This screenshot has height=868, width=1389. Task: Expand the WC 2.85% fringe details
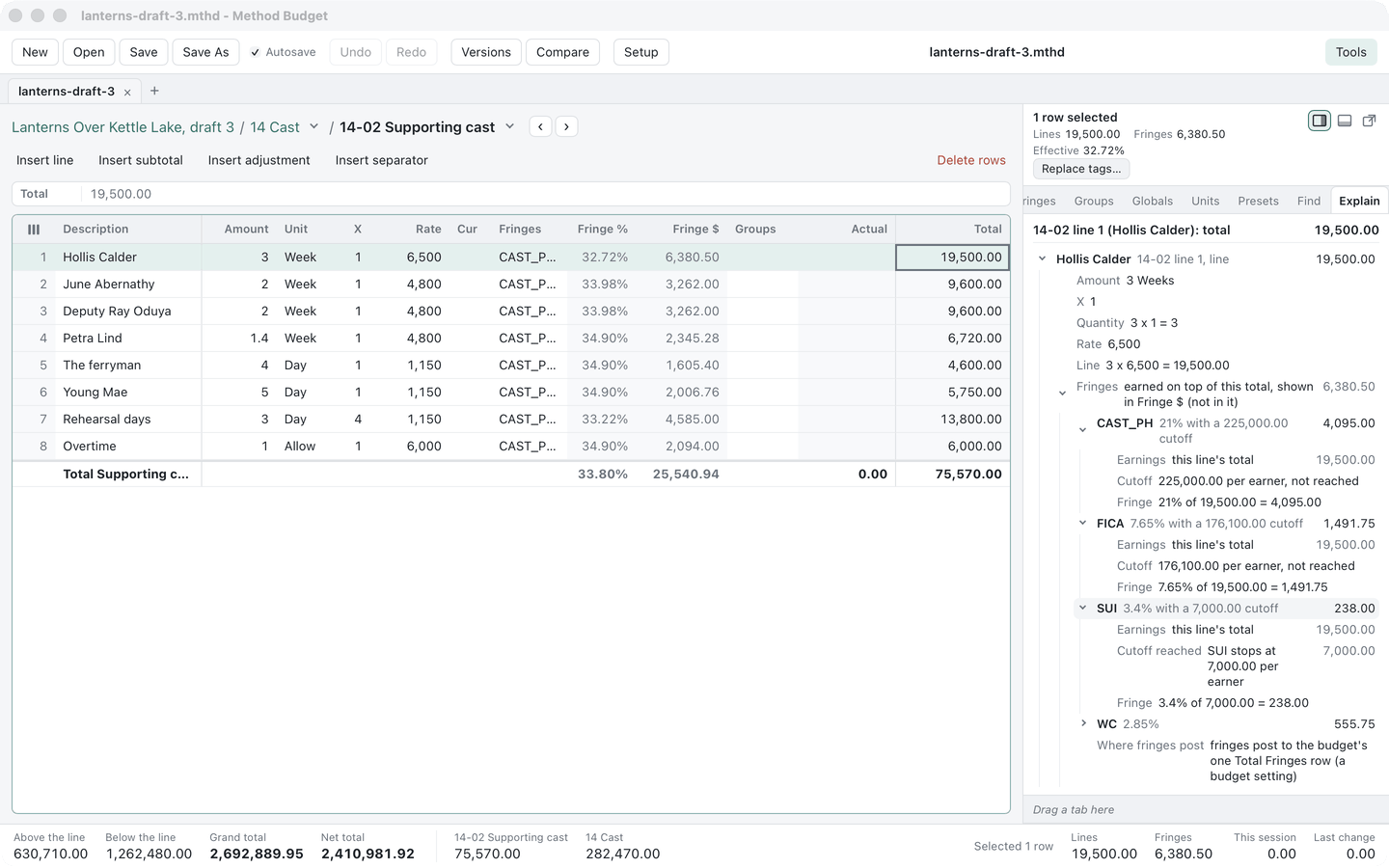pos(1083,723)
